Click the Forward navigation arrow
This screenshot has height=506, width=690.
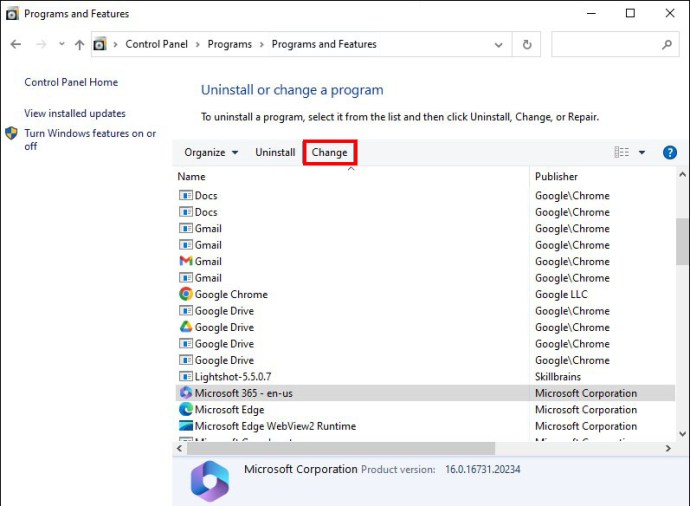pos(41,44)
